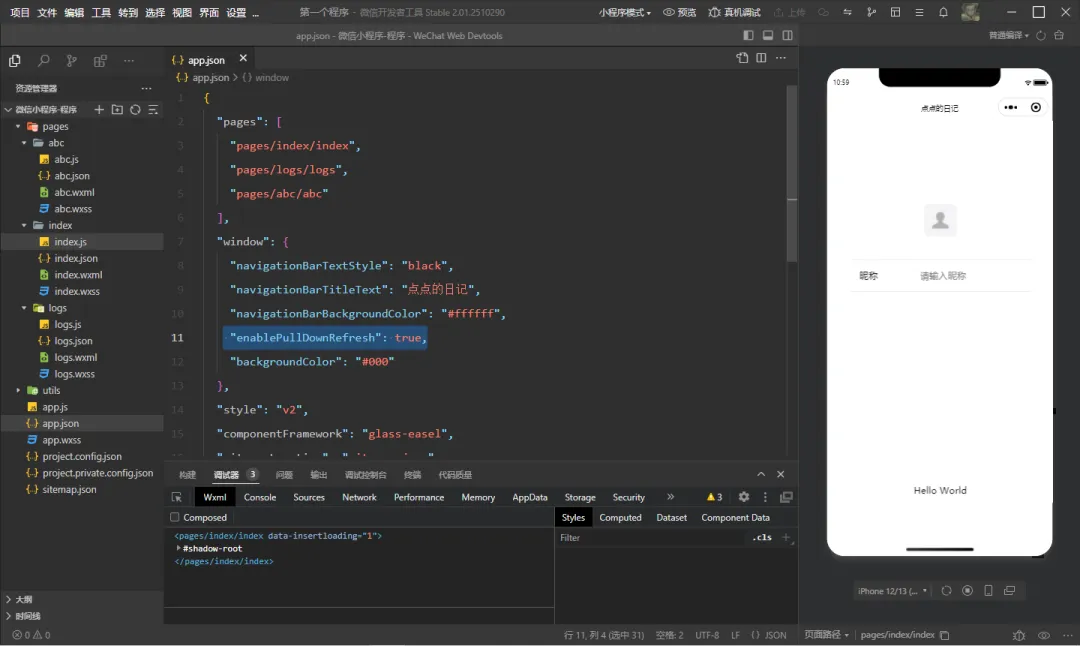The image size is (1080, 646).
Task: Click split editor icon in editor toolbar
Action: click(x=761, y=58)
